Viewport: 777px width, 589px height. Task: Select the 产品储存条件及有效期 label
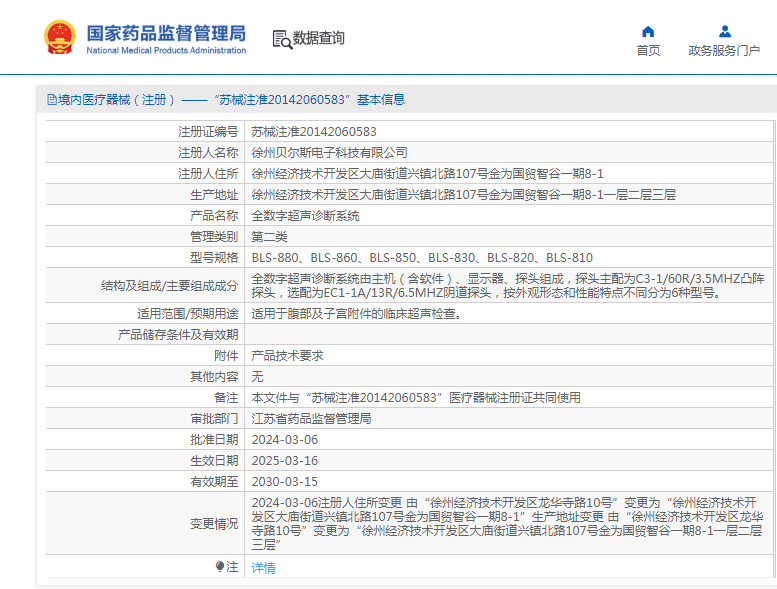178,335
